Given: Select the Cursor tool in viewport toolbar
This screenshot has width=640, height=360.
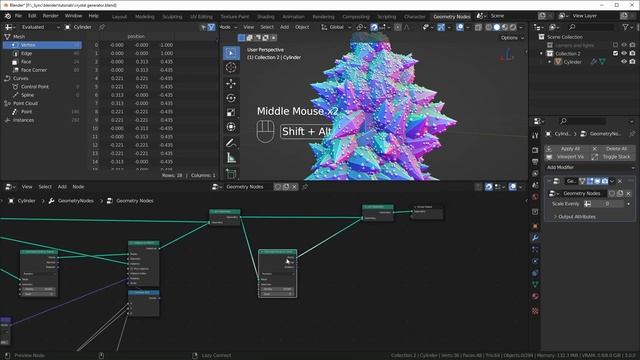Looking at the screenshot, I should (x=231, y=67).
